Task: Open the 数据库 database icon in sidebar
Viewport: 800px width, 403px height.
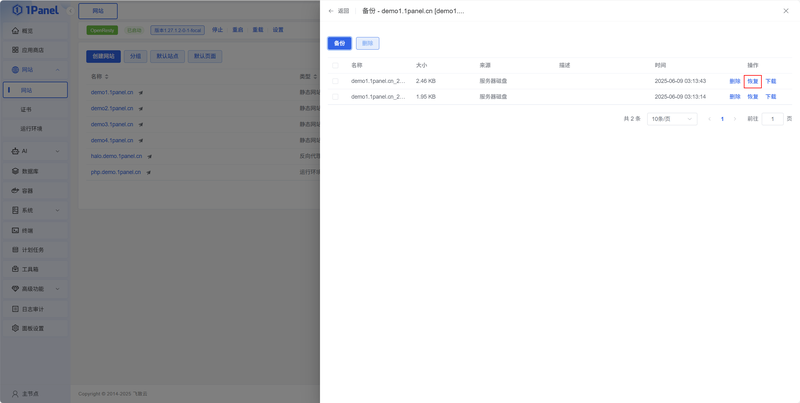Action: (15, 171)
